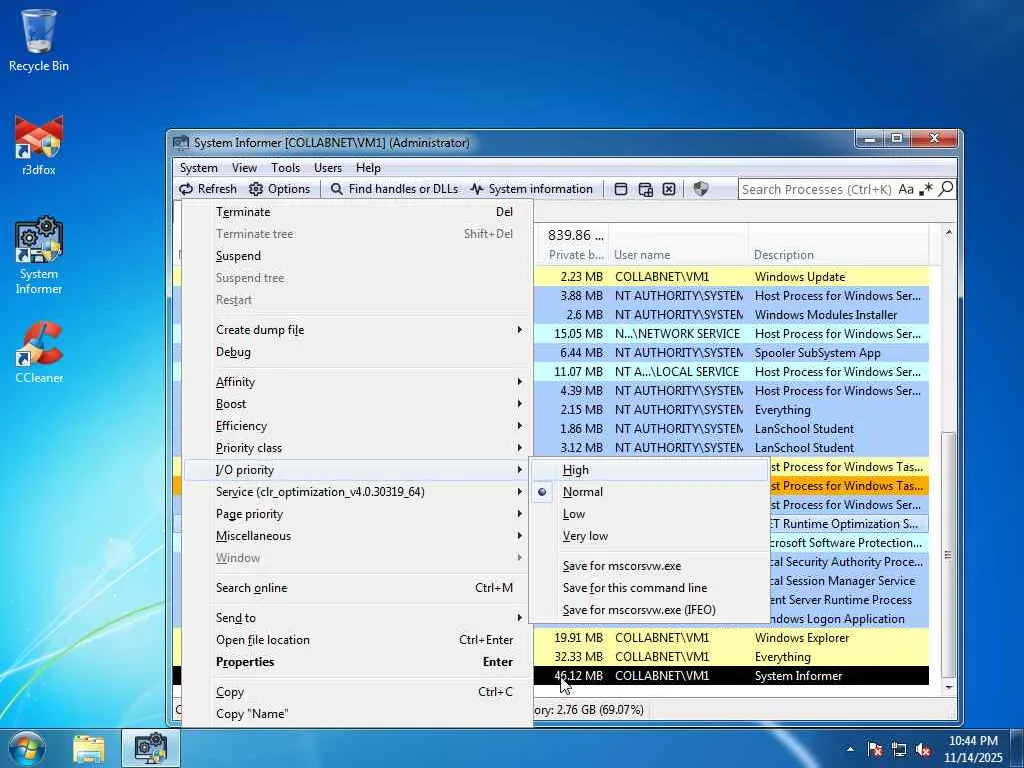Expand the Send to submenu
This screenshot has width=1024, height=768.
[x=357, y=618]
